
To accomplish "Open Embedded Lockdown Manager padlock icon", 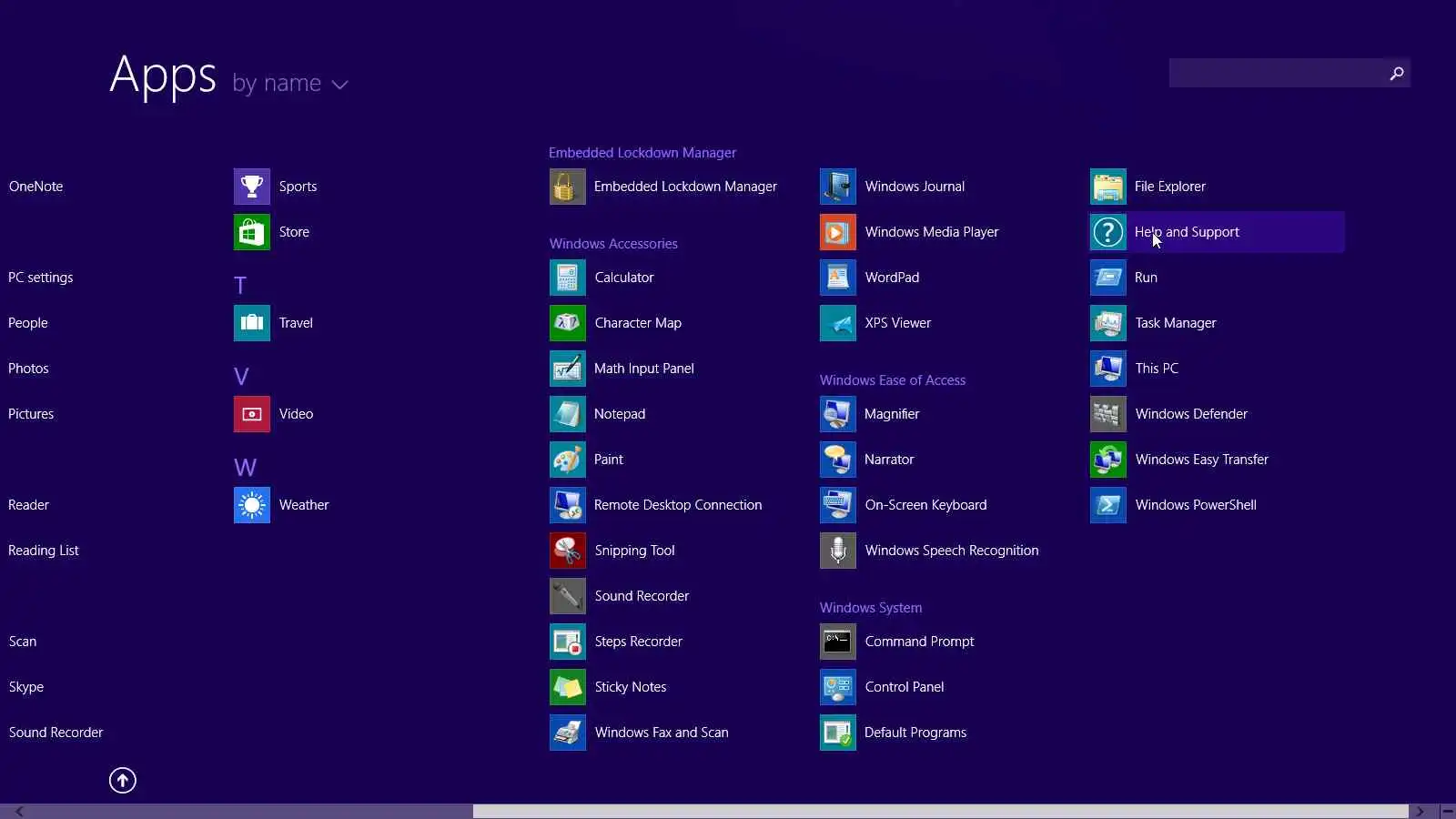I will pos(568,187).
